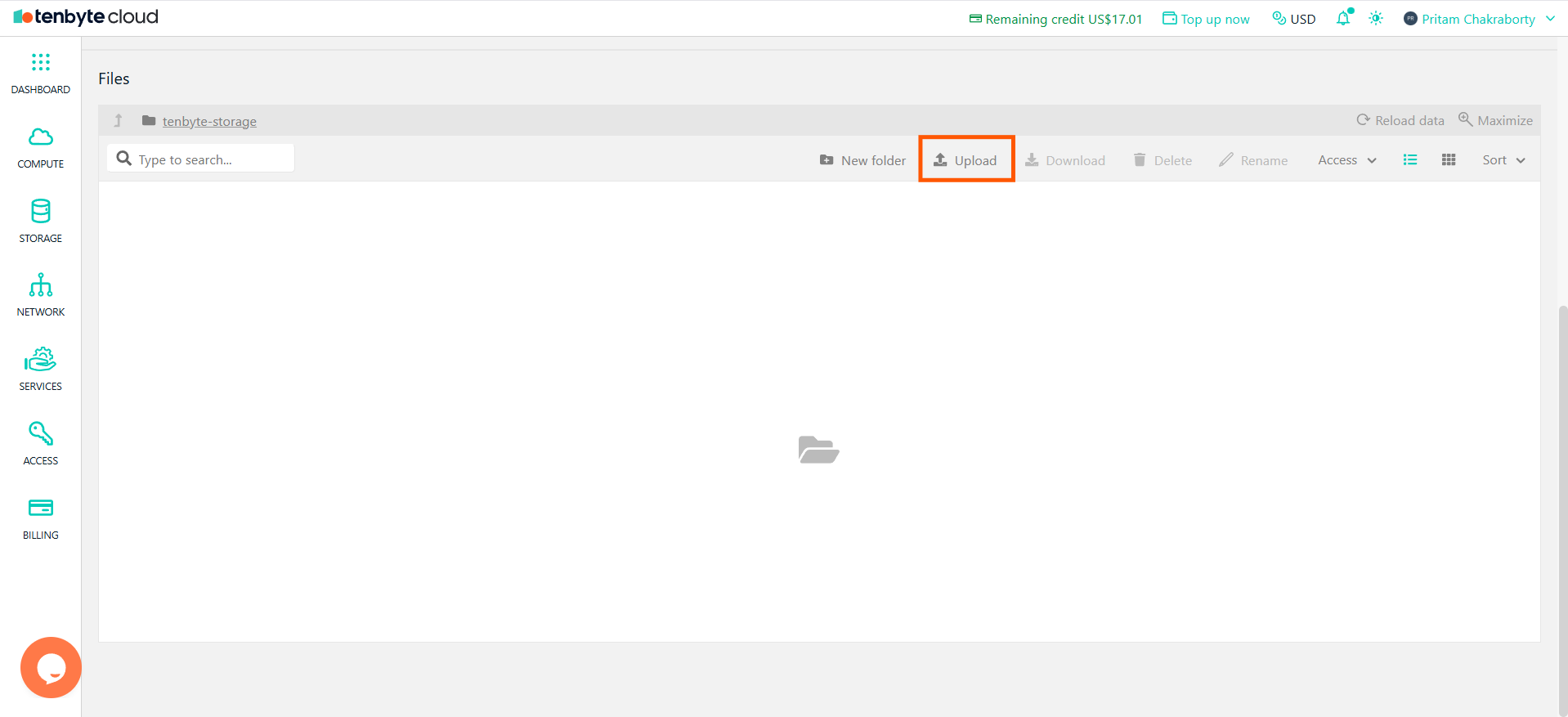Click the BILLING sidebar label
This screenshot has width=1568, height=717.
(x=40, y=536)
